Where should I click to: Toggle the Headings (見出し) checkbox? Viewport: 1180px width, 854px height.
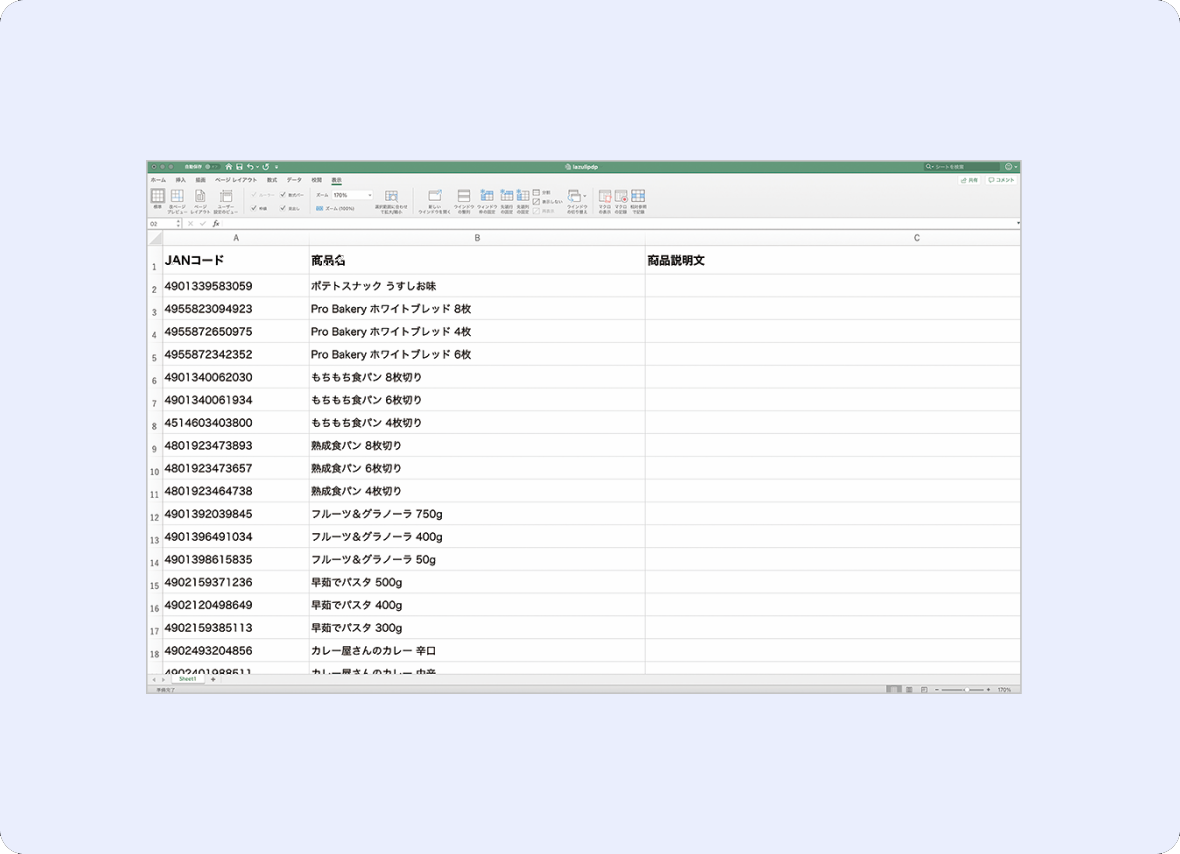pos(283,208)
